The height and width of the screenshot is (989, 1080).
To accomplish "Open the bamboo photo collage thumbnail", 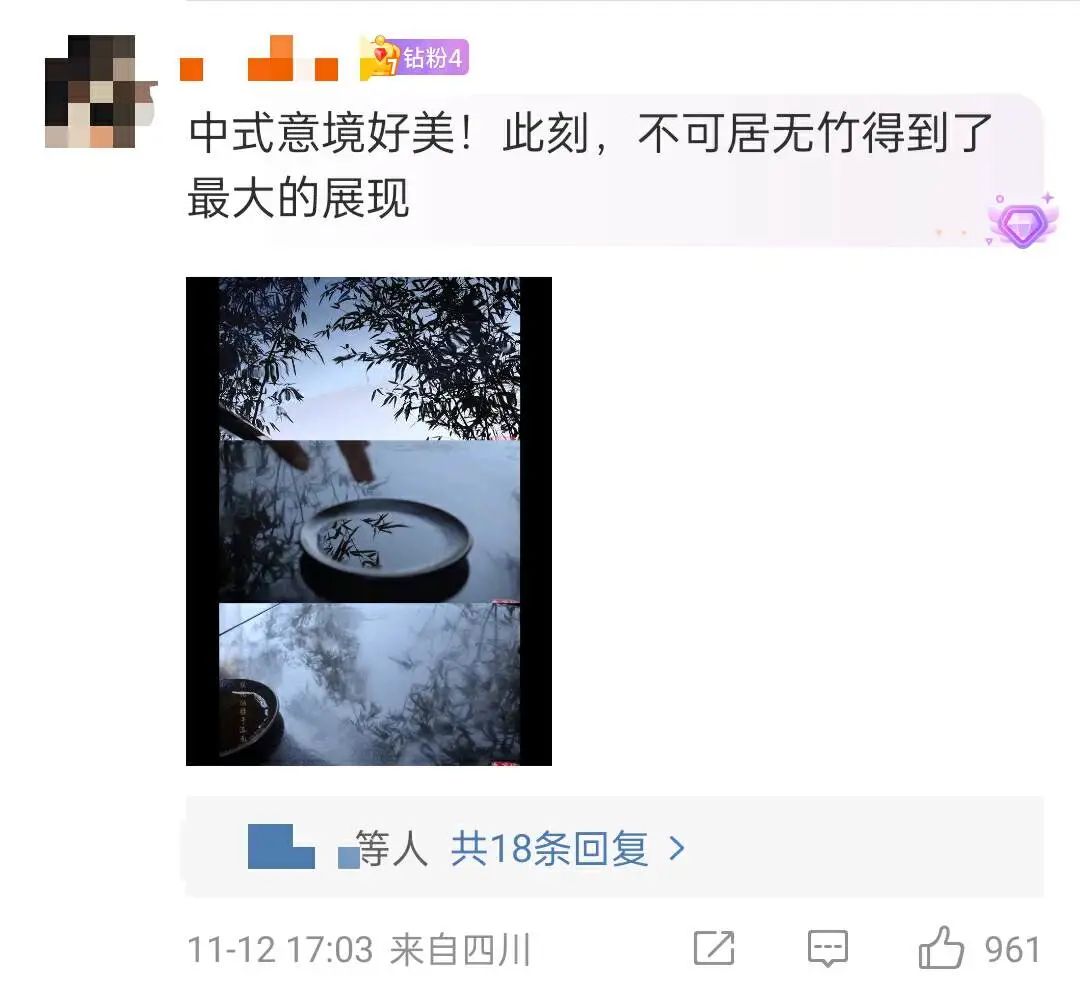I will click(368, 521).
